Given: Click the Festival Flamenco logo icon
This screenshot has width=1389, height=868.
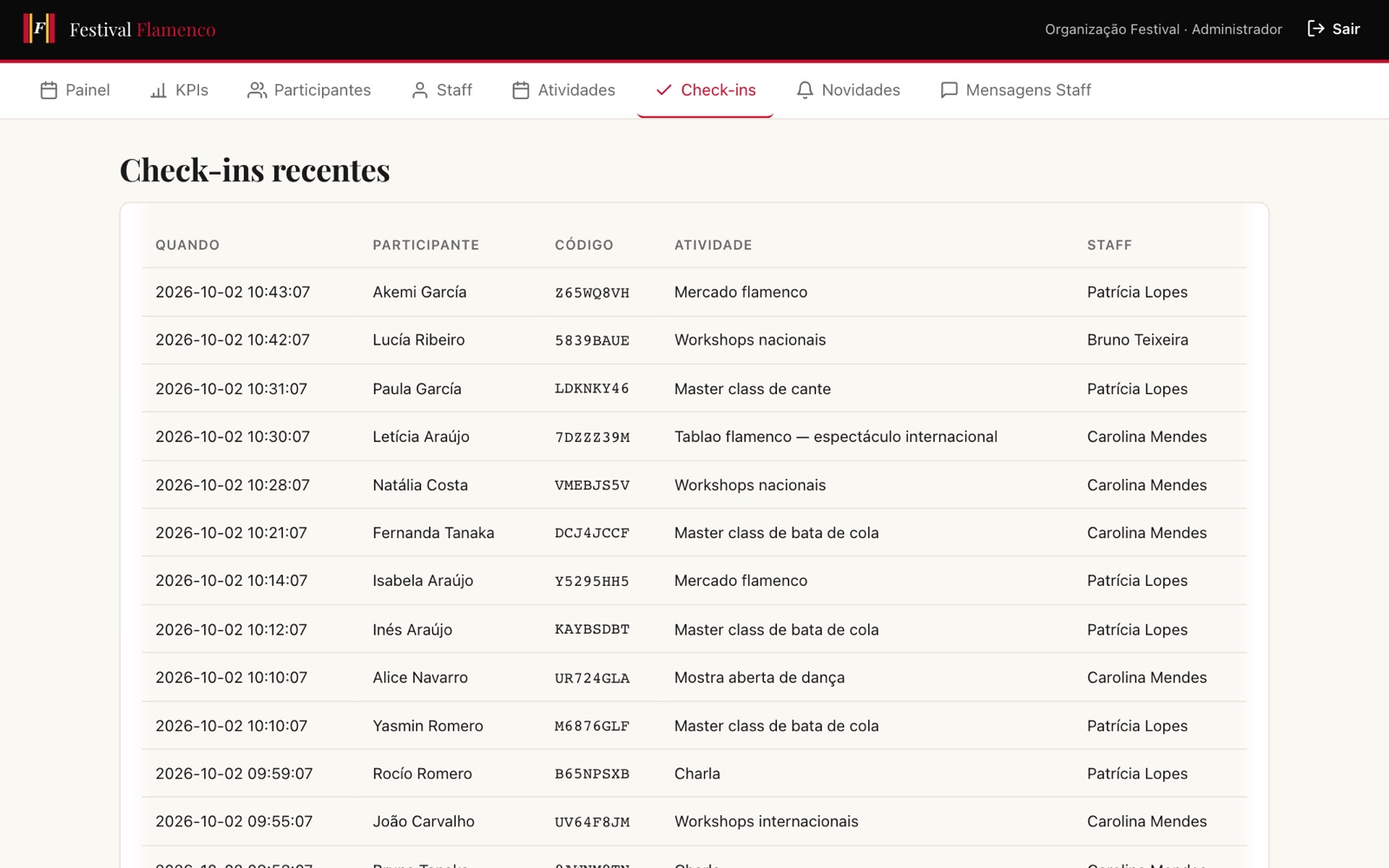Looking at the screenshot, I should coord(39,29).
